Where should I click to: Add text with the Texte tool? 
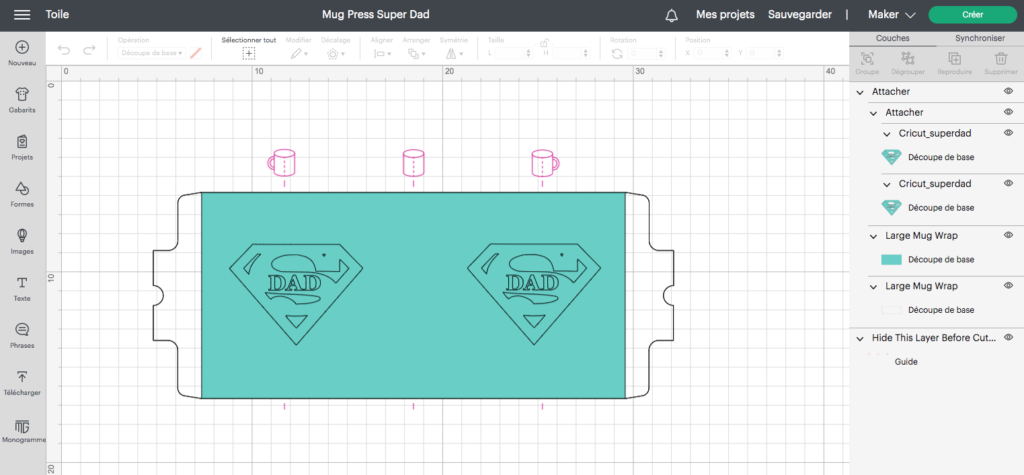[x=22, y=288]
